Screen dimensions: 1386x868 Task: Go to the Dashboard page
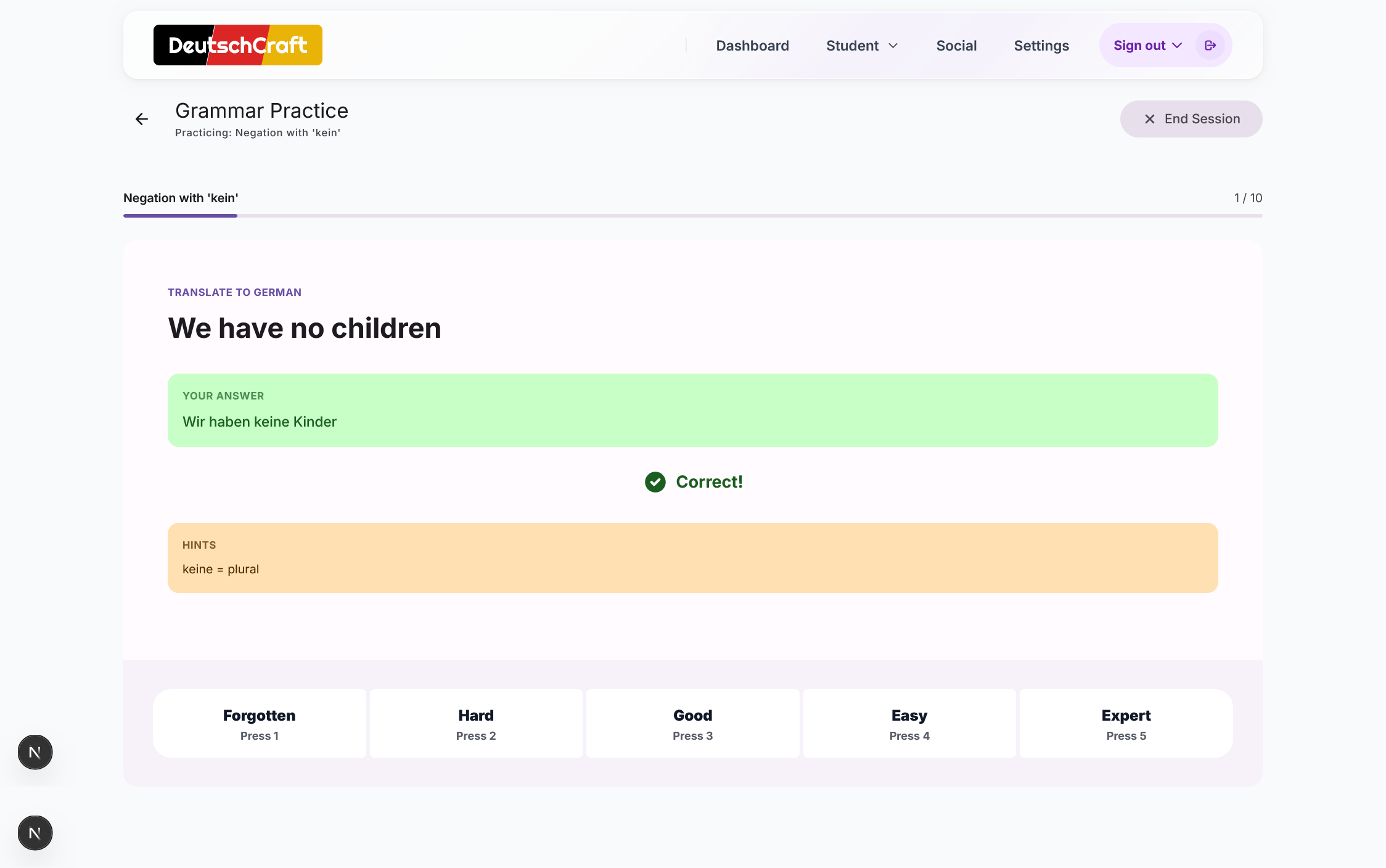(x=752, y=46)
